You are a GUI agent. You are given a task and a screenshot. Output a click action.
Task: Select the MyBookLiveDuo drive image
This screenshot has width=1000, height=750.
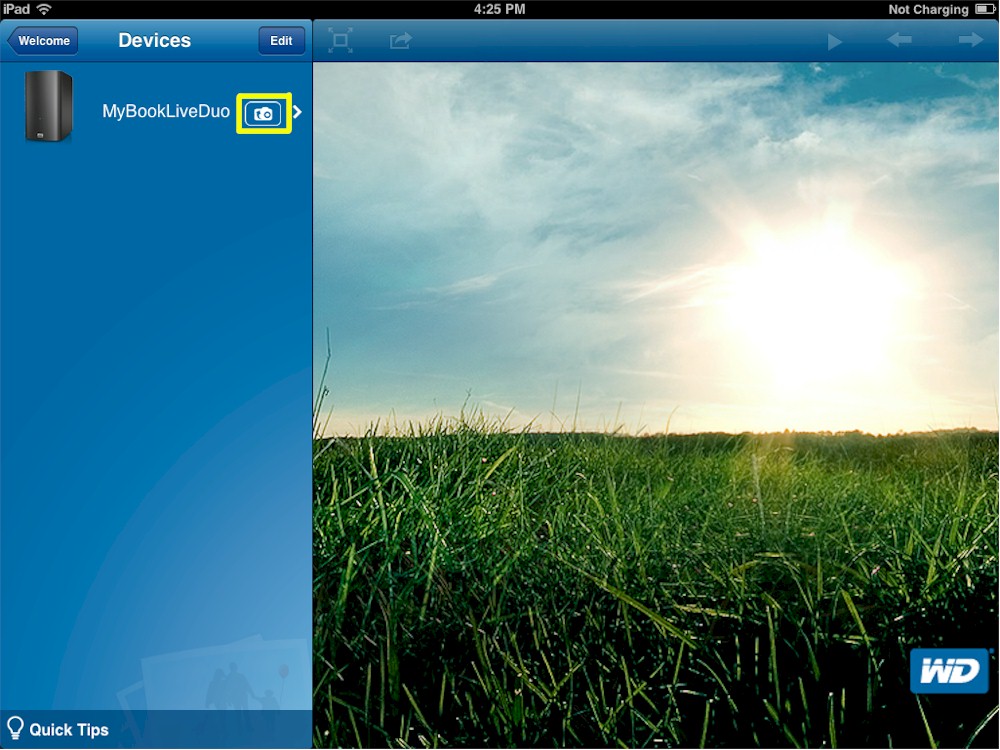(48, 105)
